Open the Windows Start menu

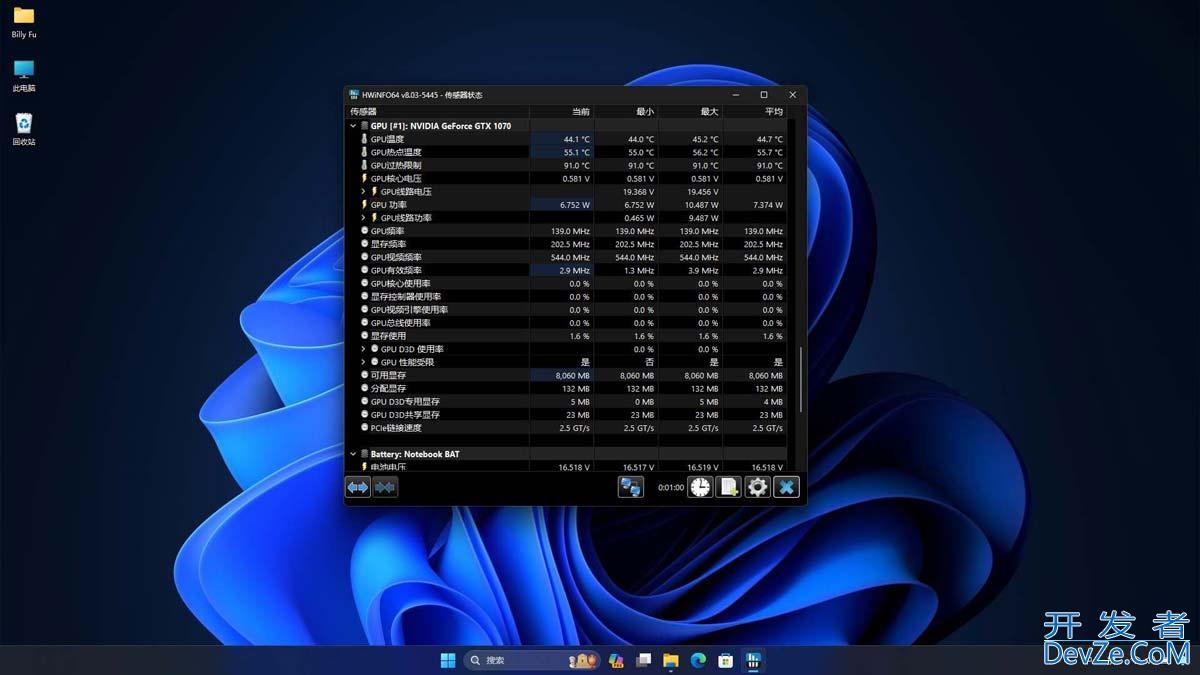point(448,660)
